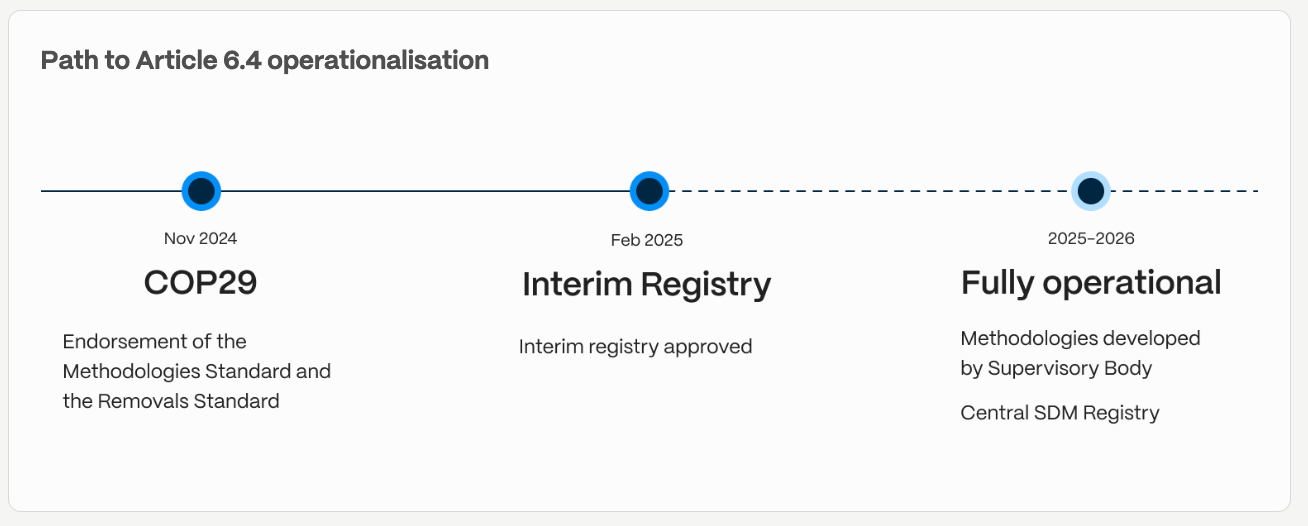
Task: Select the 'Interim registry approved' description
Action: (x=635, y=347)
